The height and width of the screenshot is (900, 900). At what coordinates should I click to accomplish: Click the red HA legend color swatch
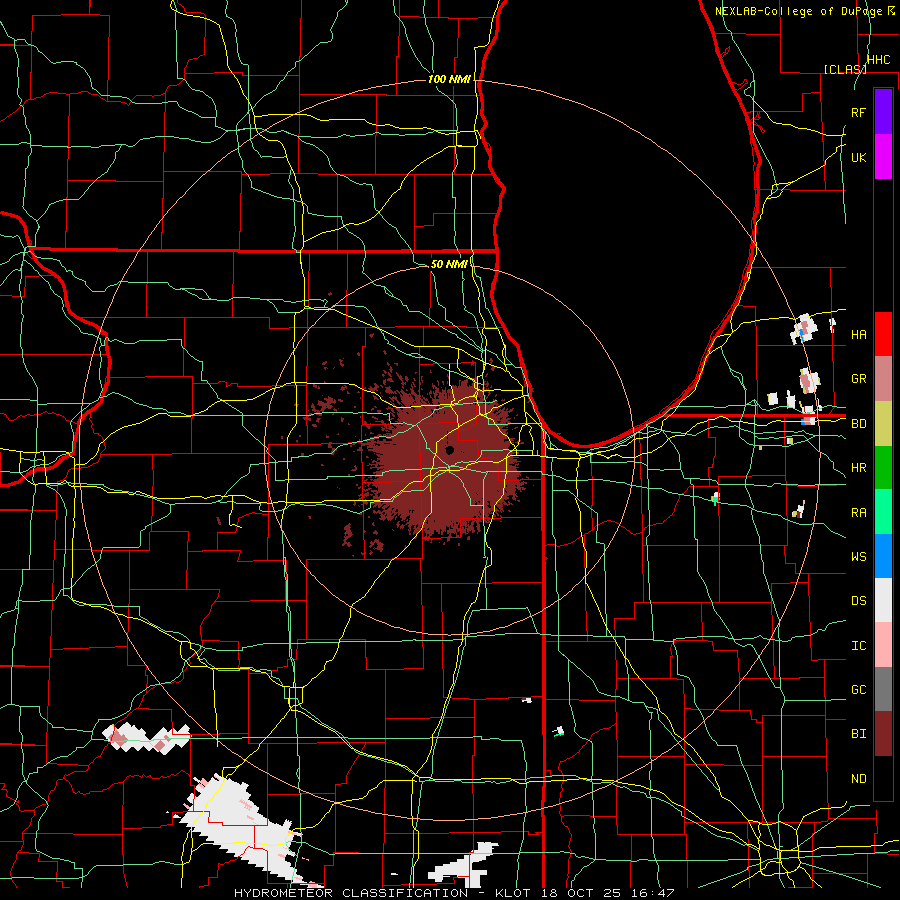[x=883, y=334]
